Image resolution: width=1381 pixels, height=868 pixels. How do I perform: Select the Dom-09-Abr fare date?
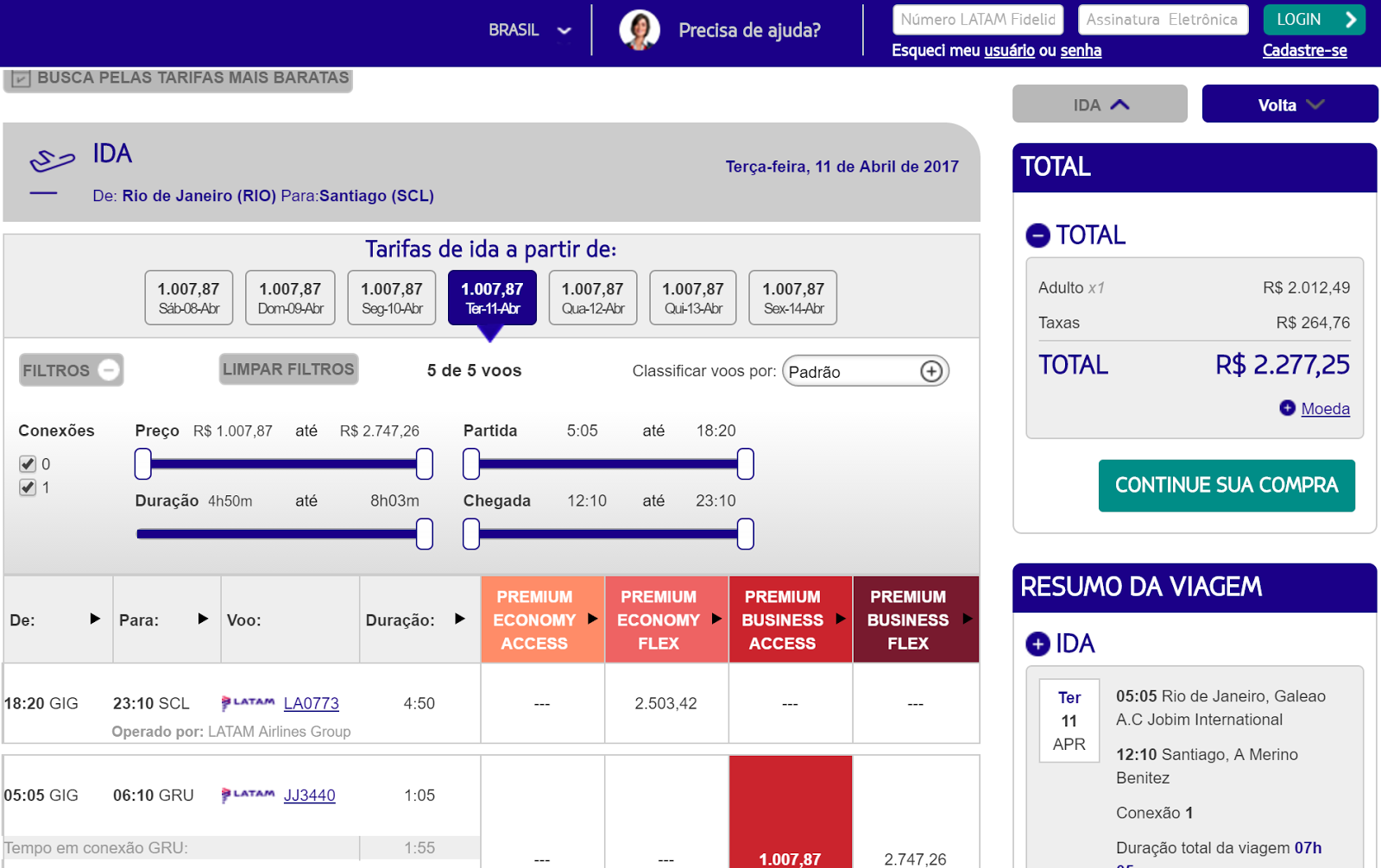(290, 298)
